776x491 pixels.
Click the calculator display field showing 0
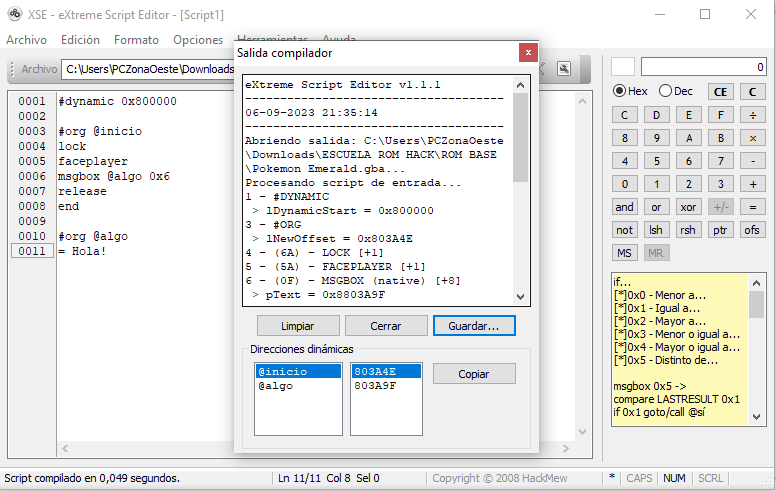coord(703,67)
